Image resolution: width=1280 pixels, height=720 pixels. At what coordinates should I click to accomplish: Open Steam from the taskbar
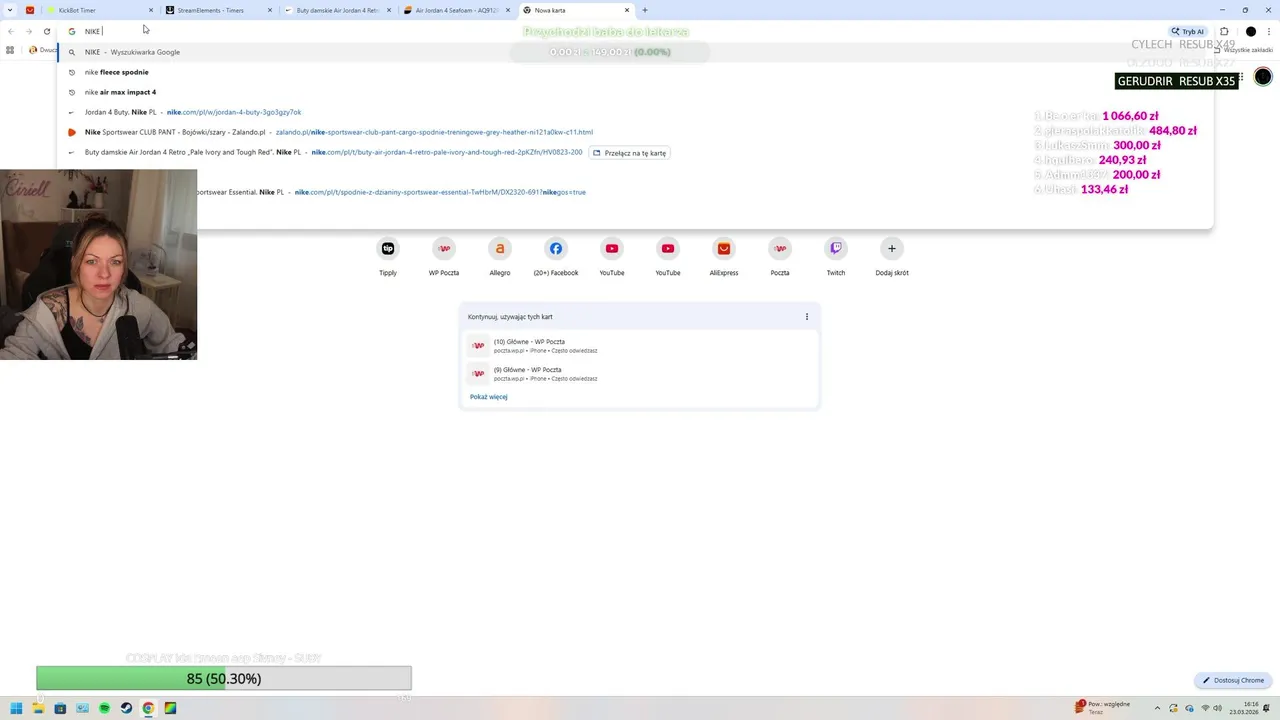[126, 708]
